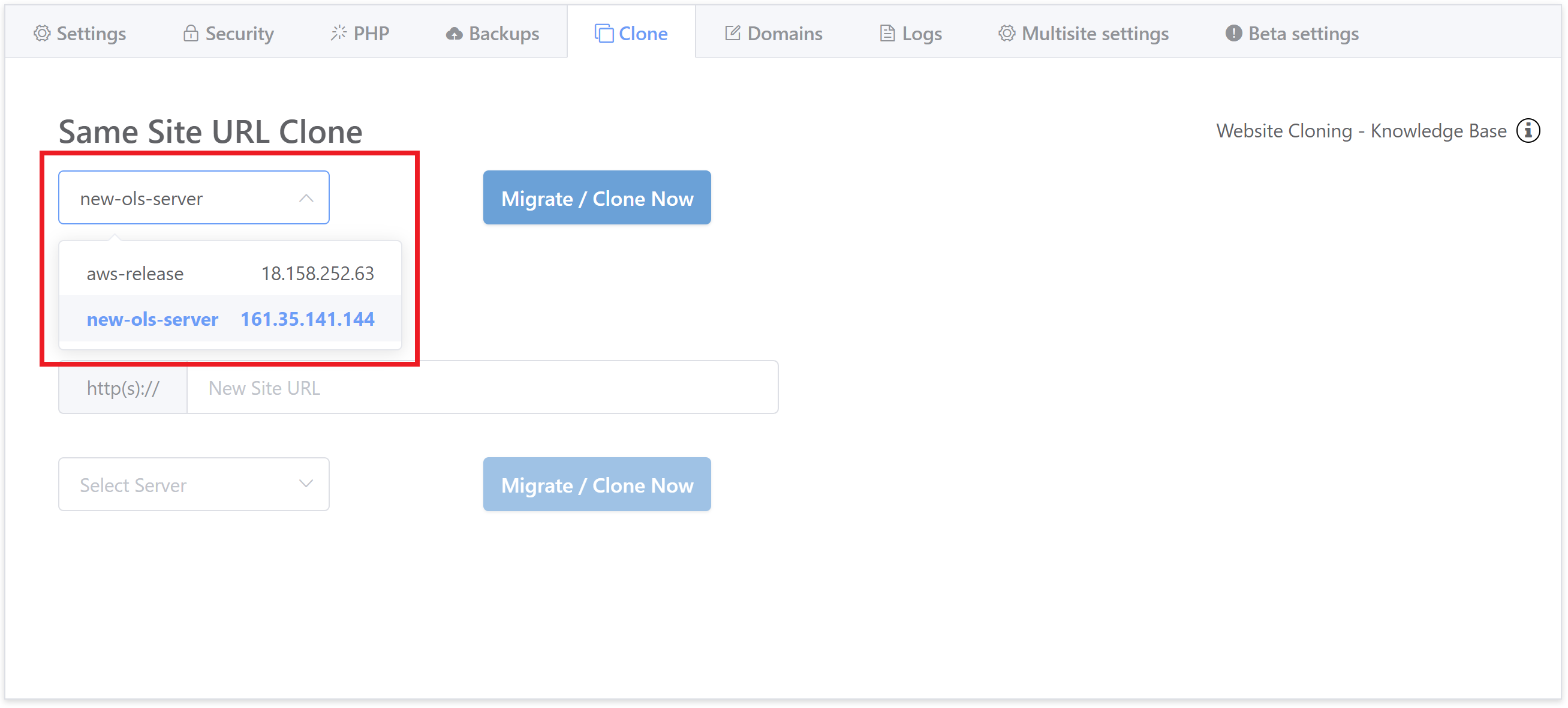Open Beta settings tab

pyautogui.click(x=1292, y=34)
